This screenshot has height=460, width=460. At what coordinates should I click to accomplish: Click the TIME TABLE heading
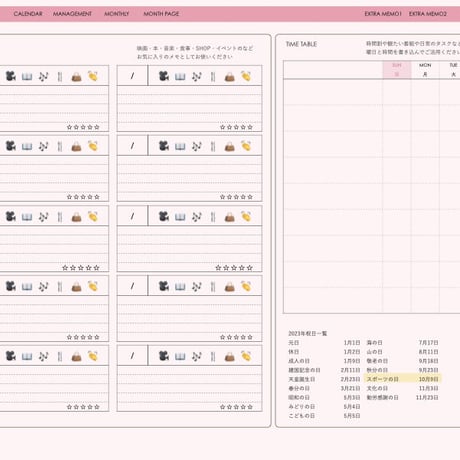pos(301,44)
